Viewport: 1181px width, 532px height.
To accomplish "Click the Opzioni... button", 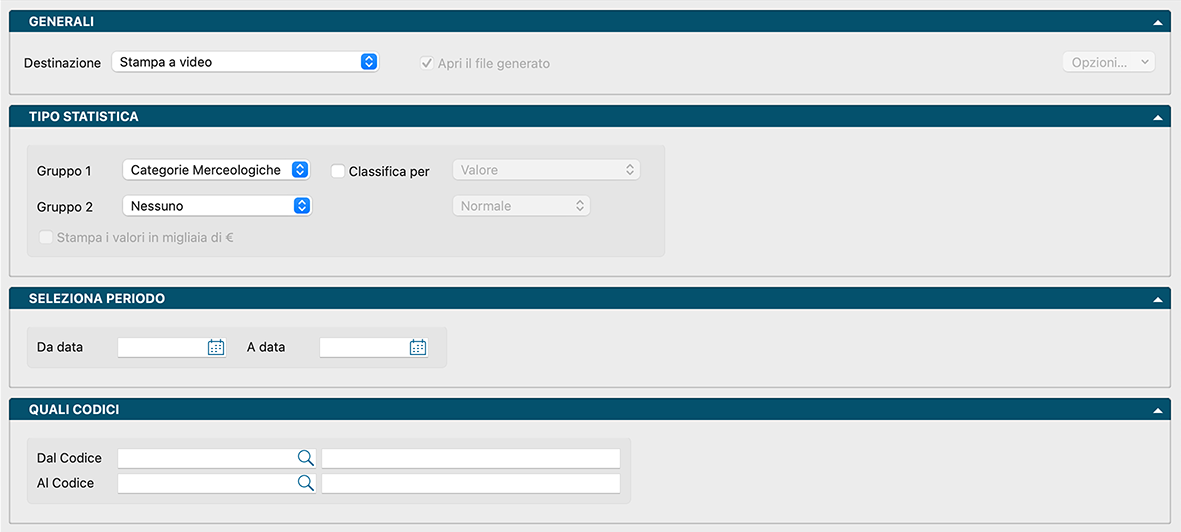I will tap(1108, 62).
